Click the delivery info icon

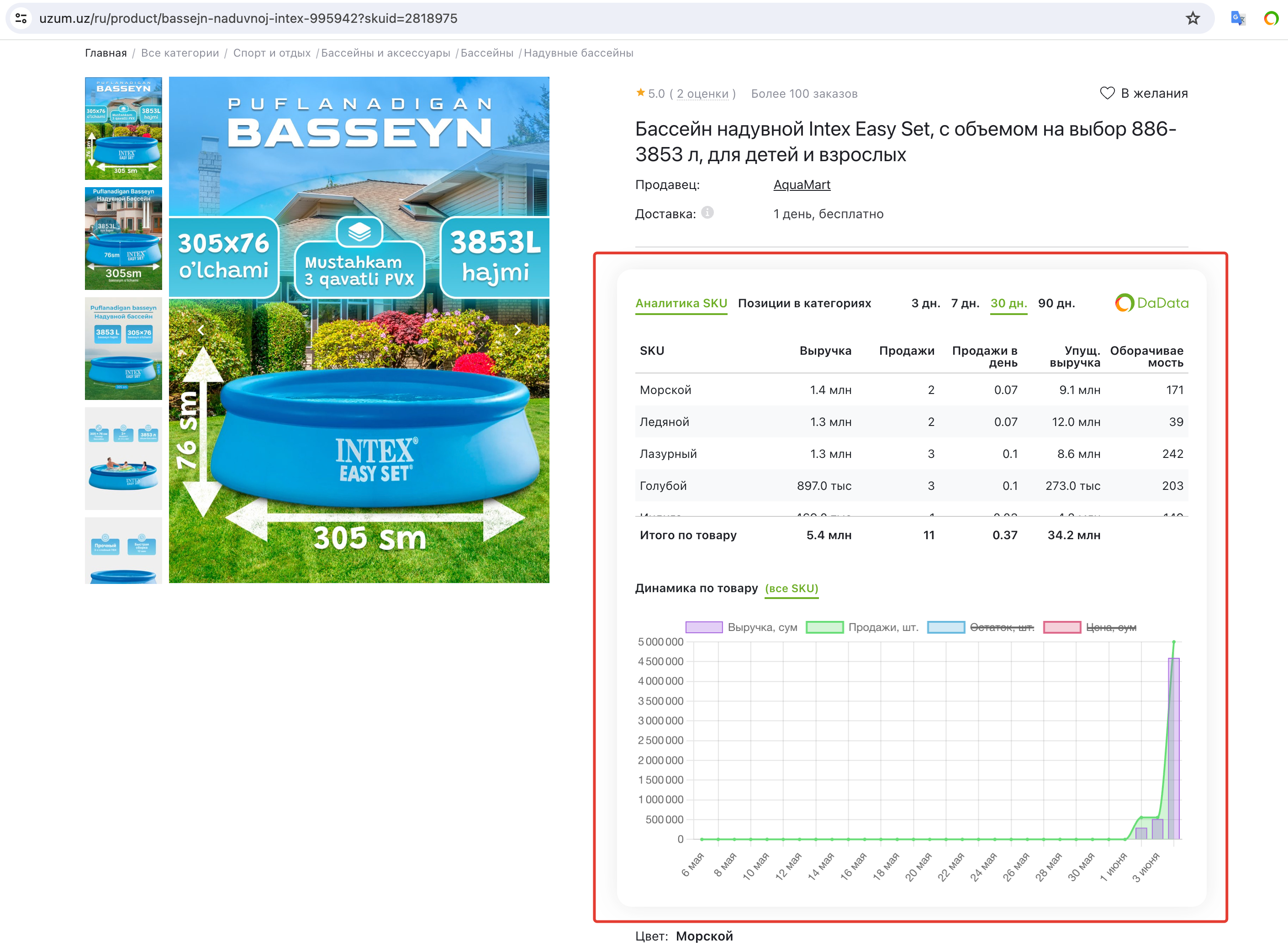click(707, 213)
